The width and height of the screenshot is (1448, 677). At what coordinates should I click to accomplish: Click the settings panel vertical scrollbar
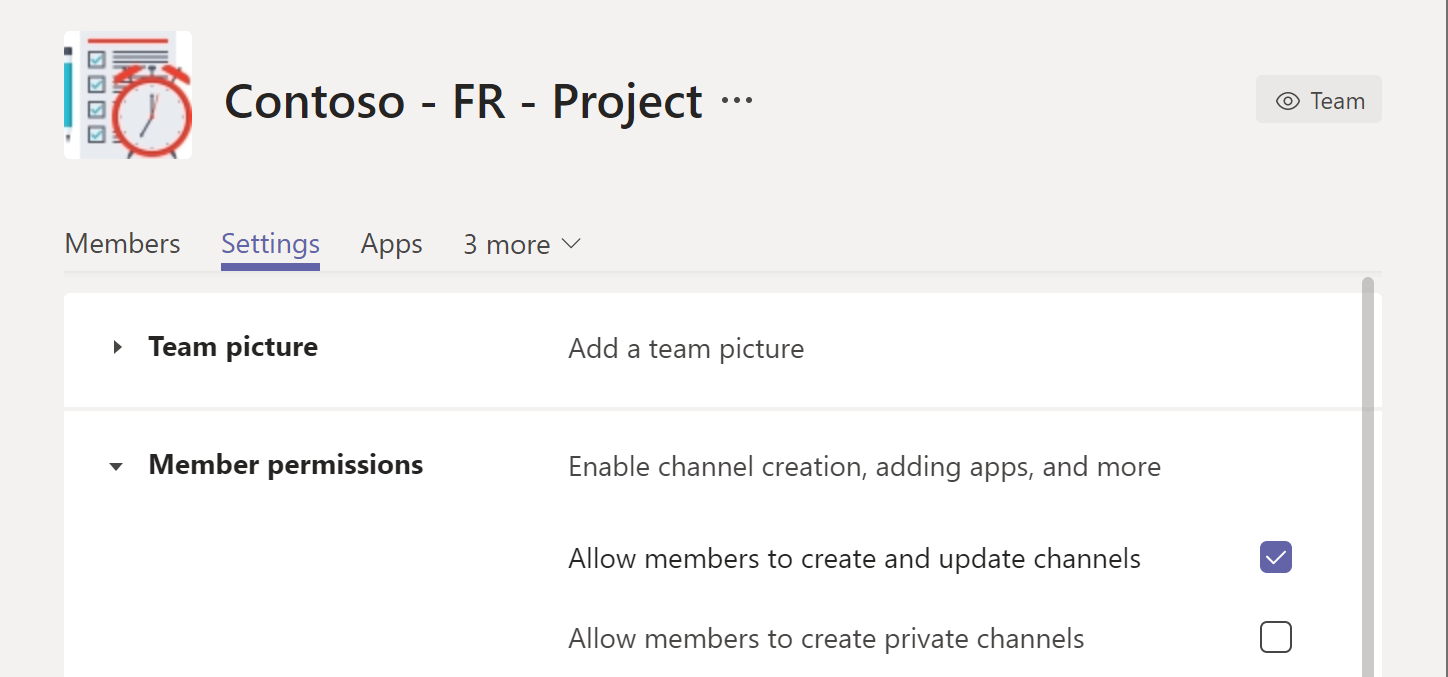coord(1367,450)
